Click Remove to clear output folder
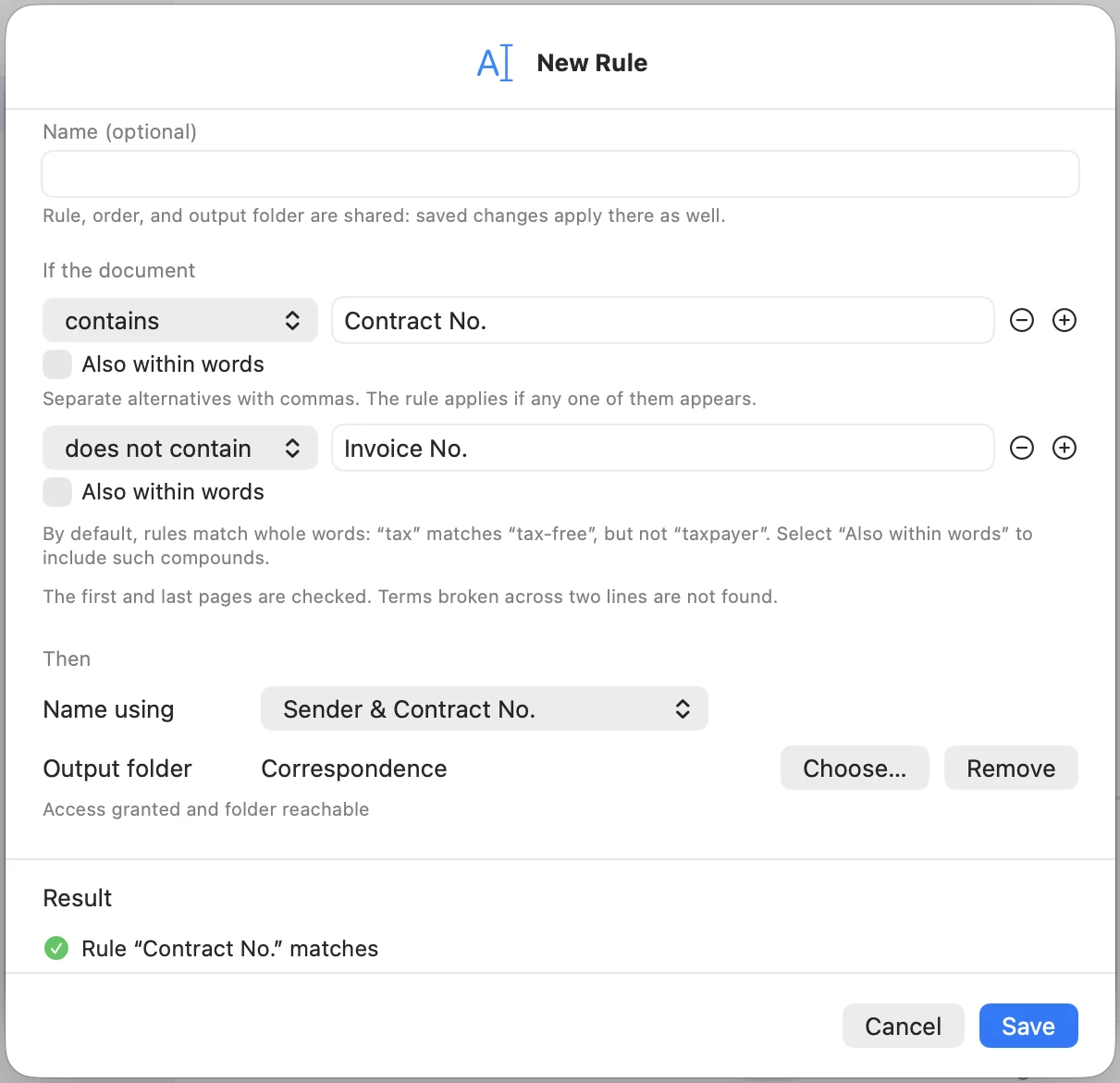The height and width of the screenshot is (1083, 1120). click(x=1011, y=769)
